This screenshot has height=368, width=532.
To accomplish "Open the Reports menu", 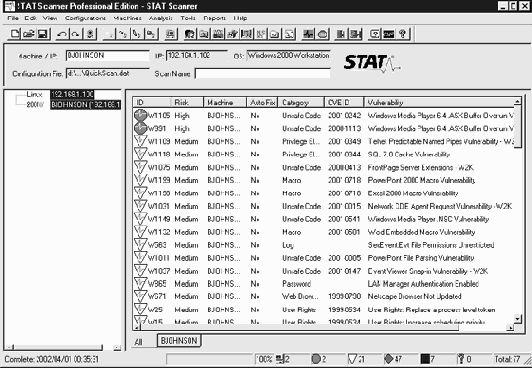I will 214,18.
